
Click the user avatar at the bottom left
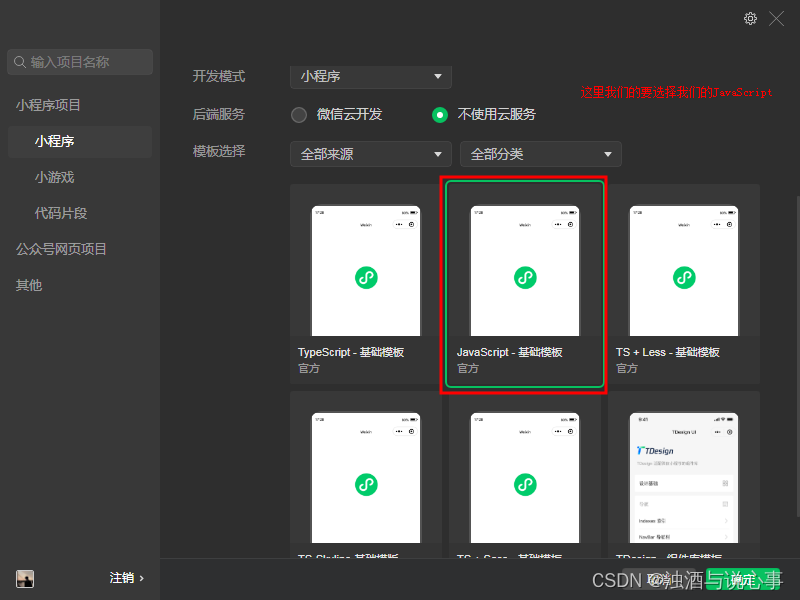point(25,579)
